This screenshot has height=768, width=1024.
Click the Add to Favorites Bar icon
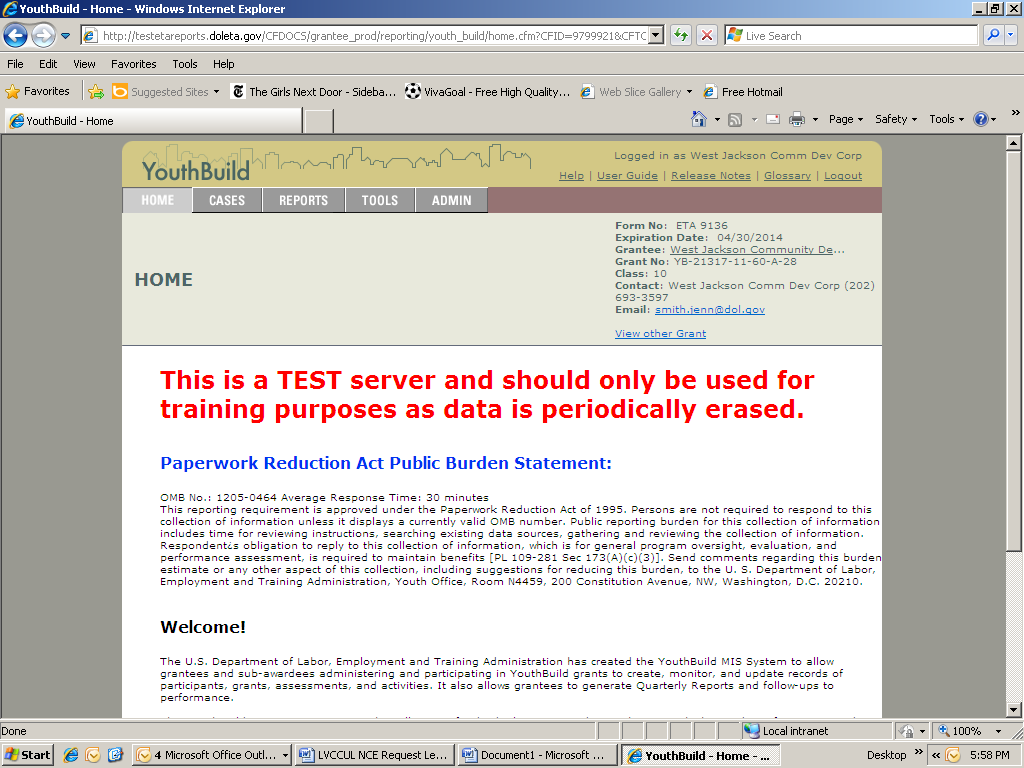coord(96,91)
